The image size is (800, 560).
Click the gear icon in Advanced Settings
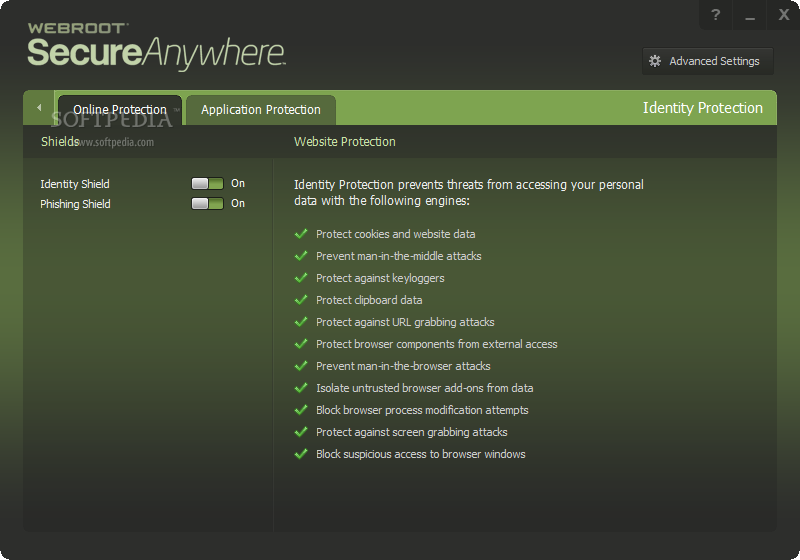[x=655, y=61]
